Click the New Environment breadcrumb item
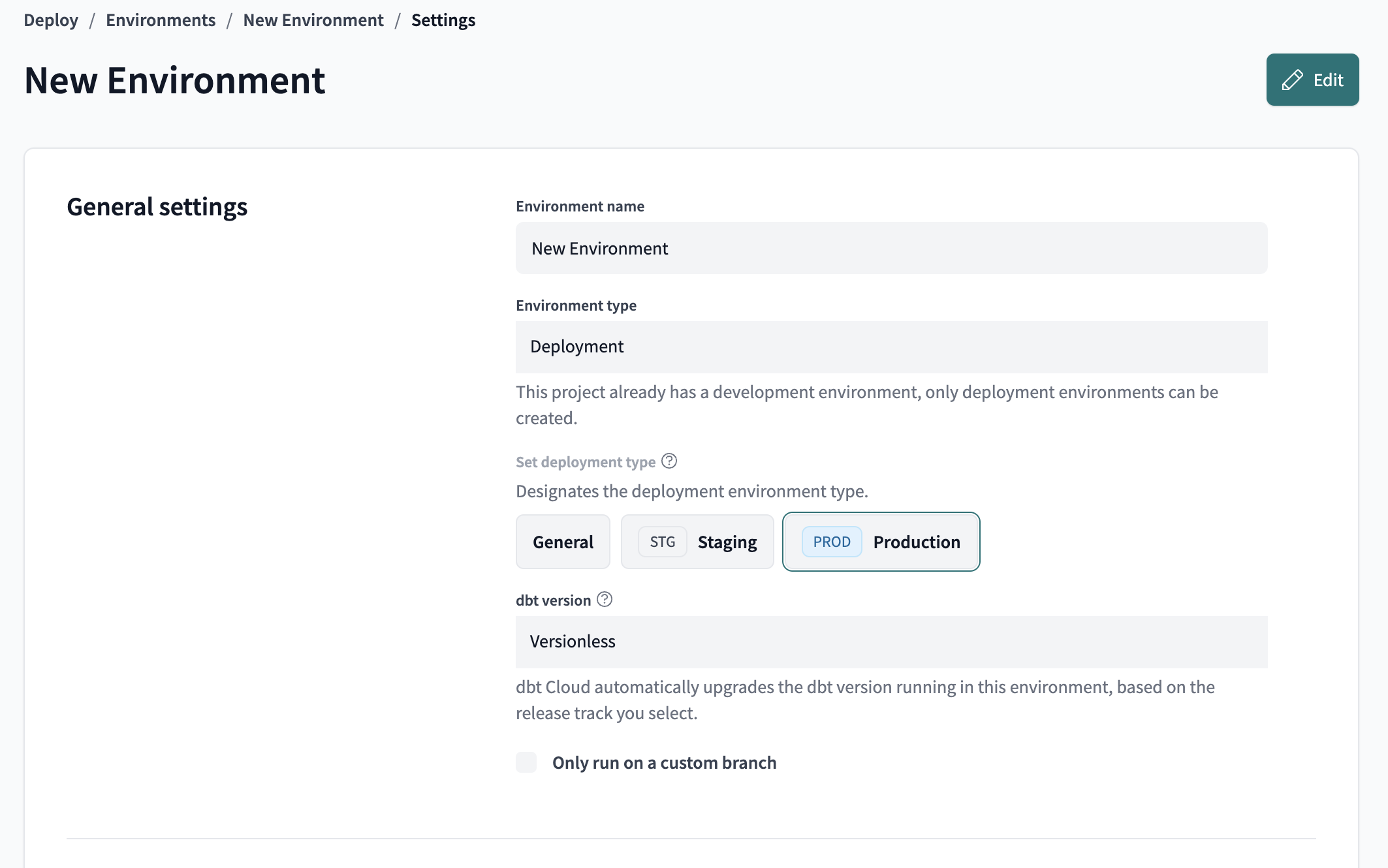This screenshot has height=868, width=1388. point(312,19)
